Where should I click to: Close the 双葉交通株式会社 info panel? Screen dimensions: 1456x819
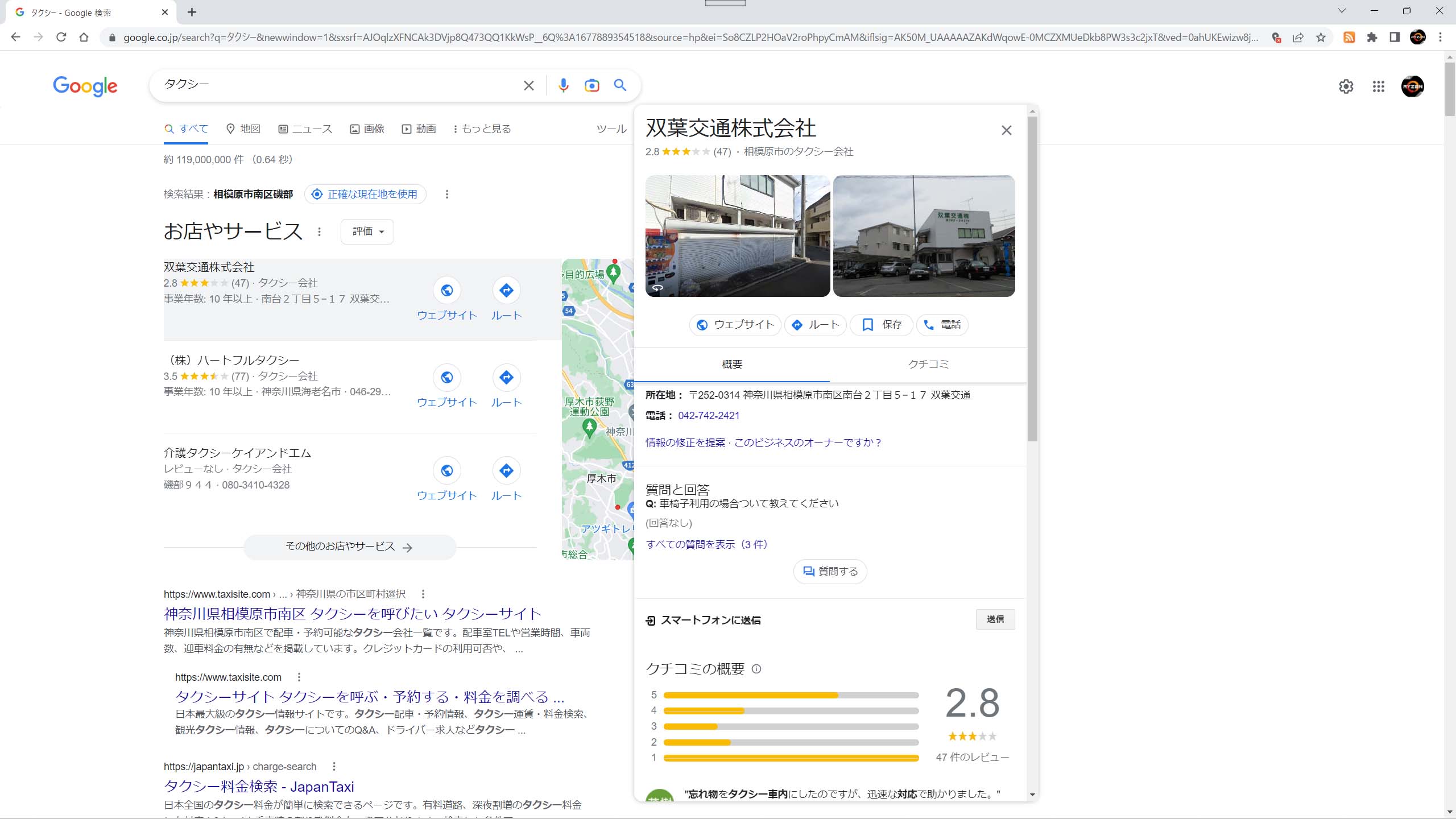pyautogui.click(x=1006, y=130)
